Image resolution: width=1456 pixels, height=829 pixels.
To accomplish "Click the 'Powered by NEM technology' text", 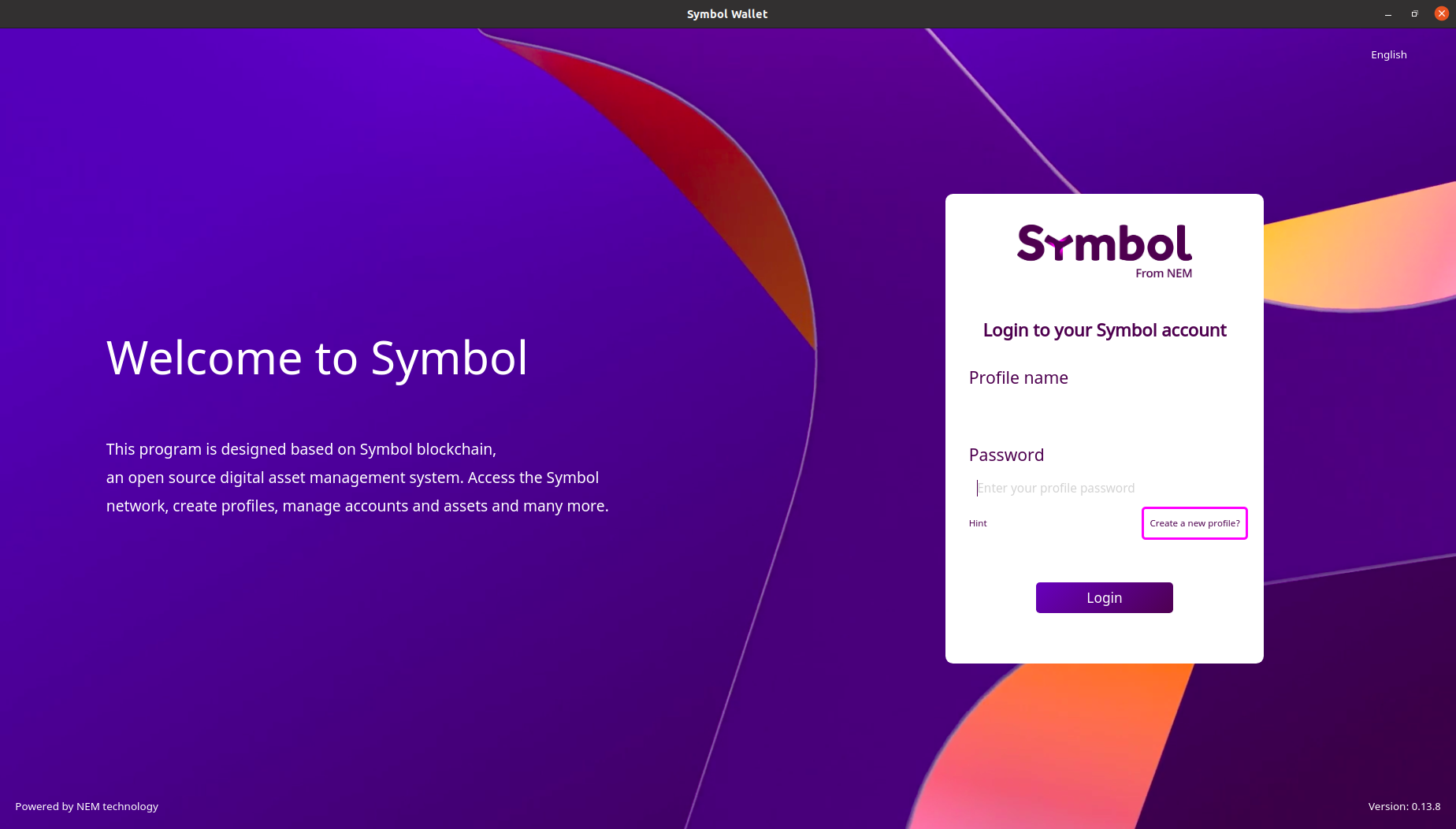I will click(x=87, y=806).
